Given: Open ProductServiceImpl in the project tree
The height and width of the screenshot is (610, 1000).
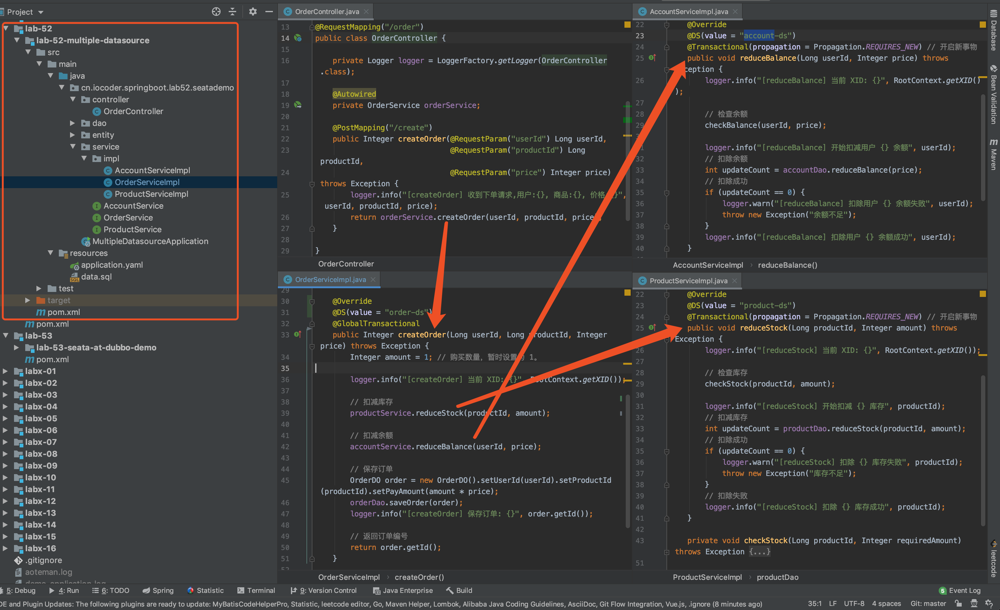Looking at the screenshot, I should [151, 194].
